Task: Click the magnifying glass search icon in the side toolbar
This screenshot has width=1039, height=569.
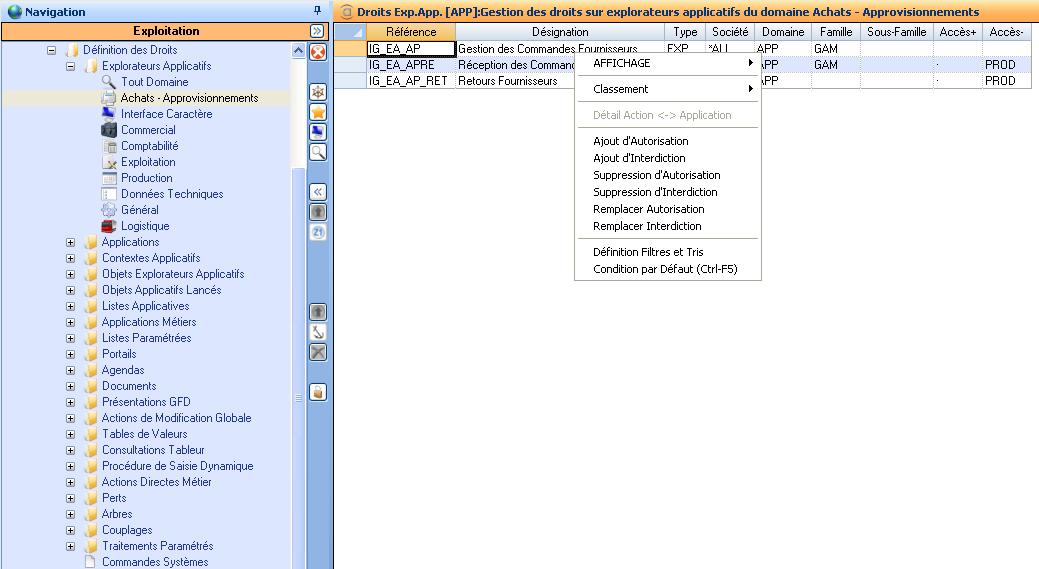Action: [317, 152]
